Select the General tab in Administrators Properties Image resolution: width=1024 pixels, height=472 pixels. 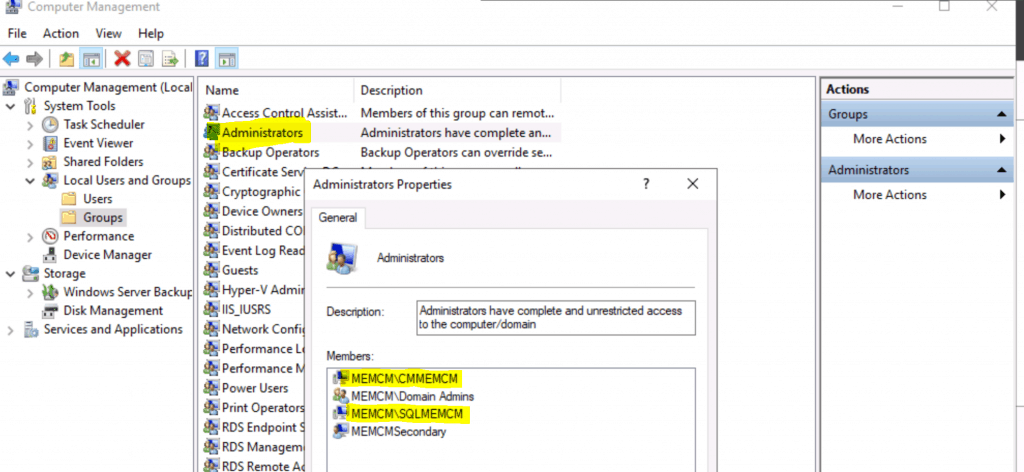click(x=338, y=218)
